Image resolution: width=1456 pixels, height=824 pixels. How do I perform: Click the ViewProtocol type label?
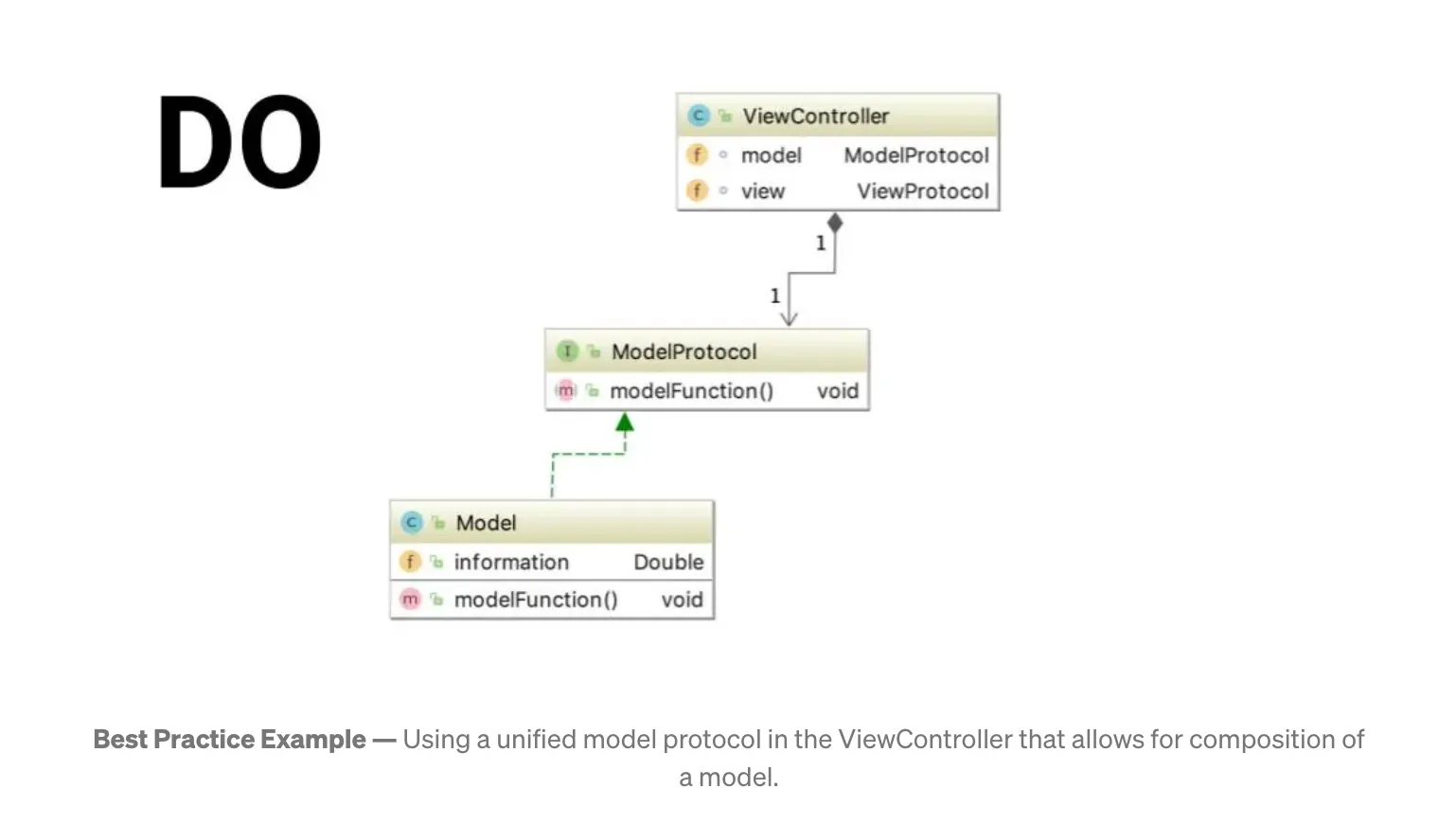click(x=922, y=191)
